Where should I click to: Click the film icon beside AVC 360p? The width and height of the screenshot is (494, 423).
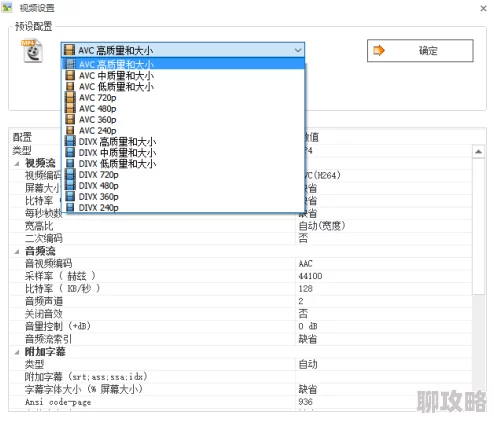point(70,119)
